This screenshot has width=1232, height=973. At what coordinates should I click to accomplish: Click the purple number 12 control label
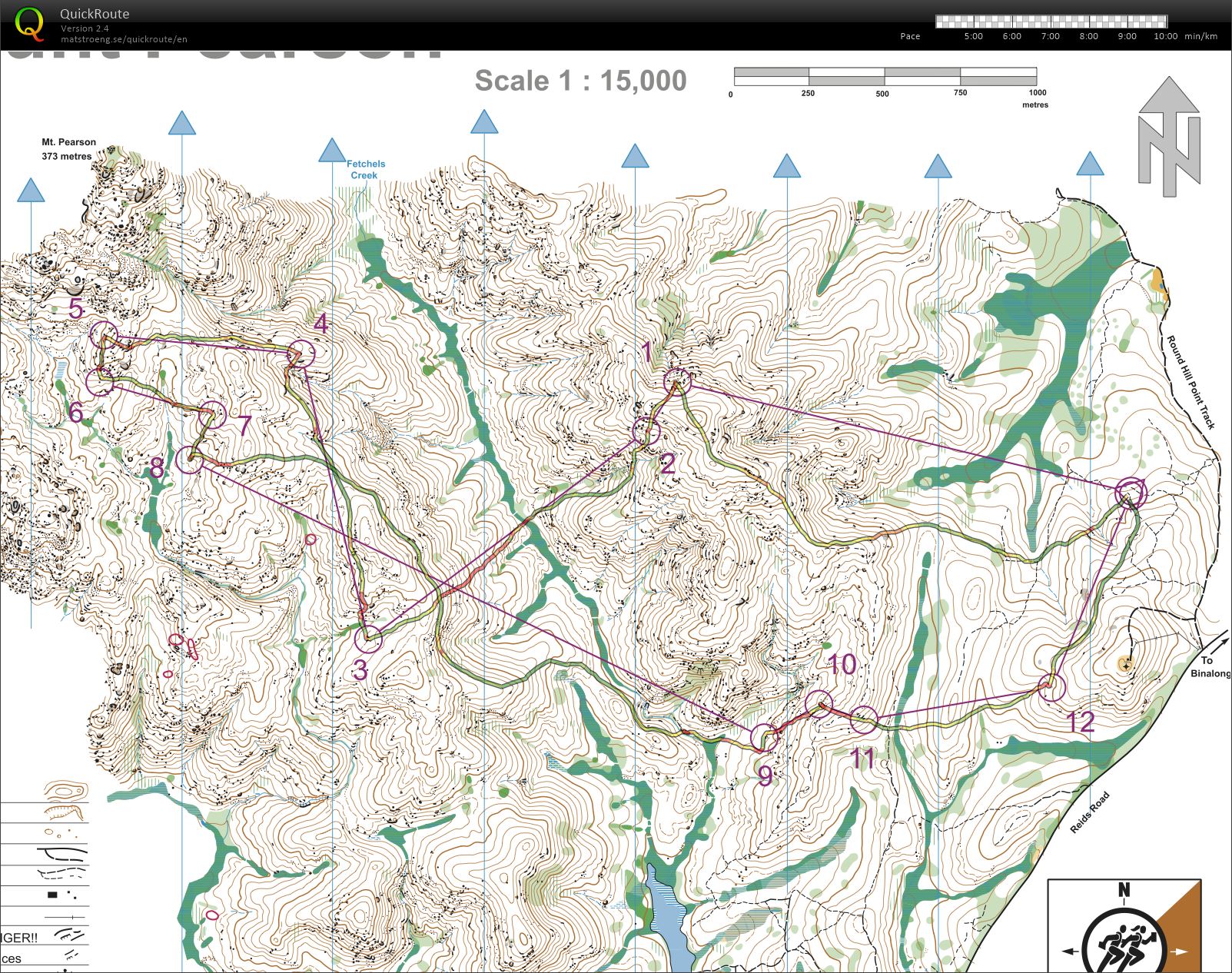(1081, 722)
